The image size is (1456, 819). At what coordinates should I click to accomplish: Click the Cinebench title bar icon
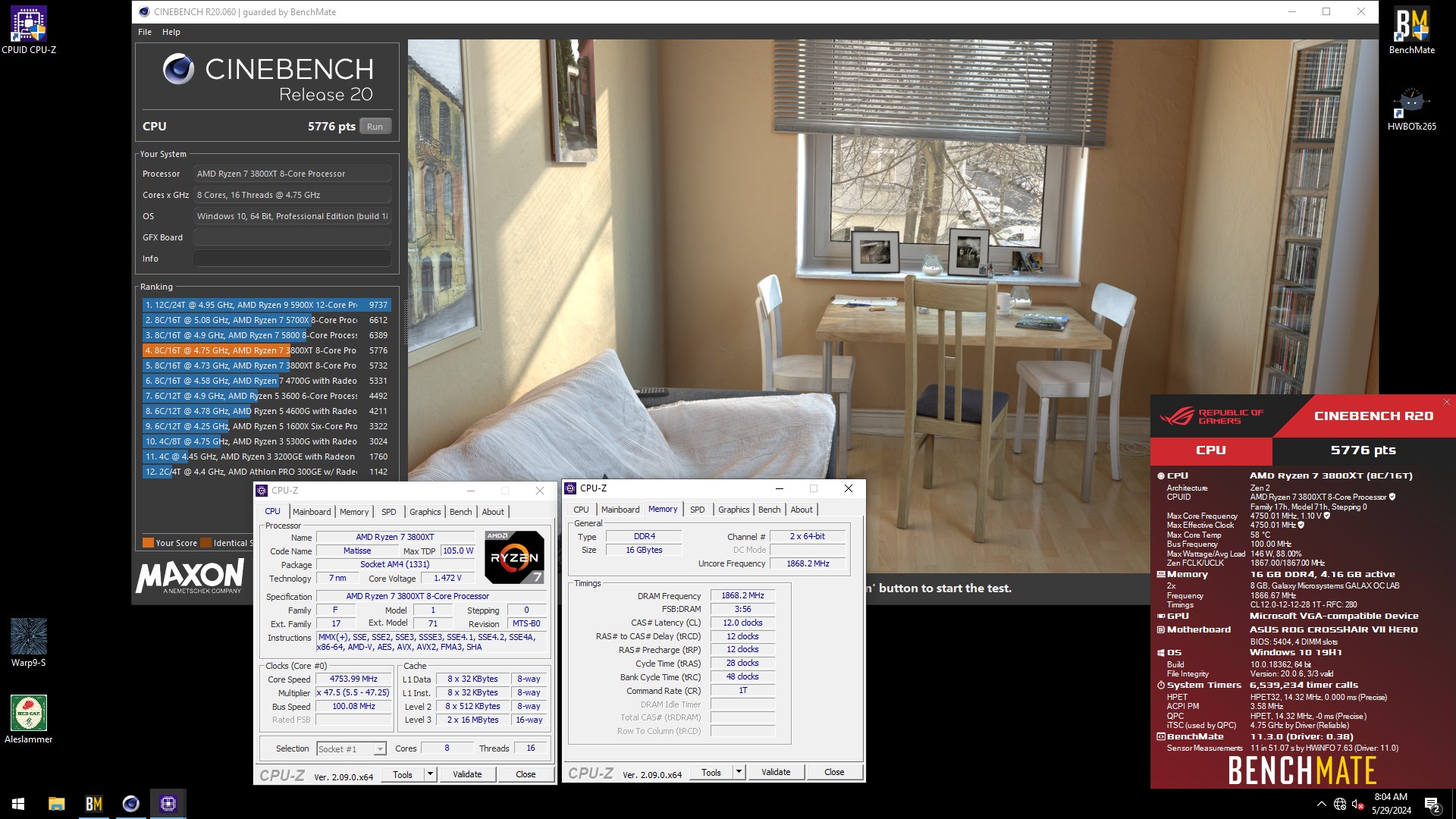[x=144, y=12]
